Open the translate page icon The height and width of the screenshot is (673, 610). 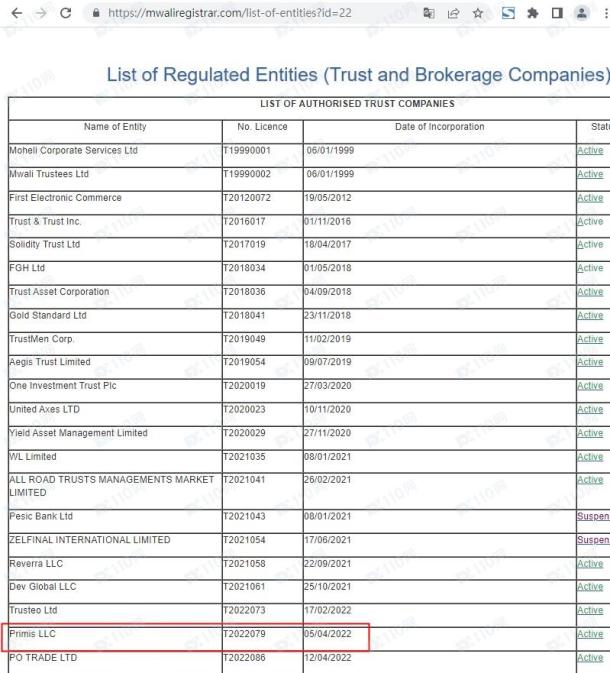coord(428,13)
